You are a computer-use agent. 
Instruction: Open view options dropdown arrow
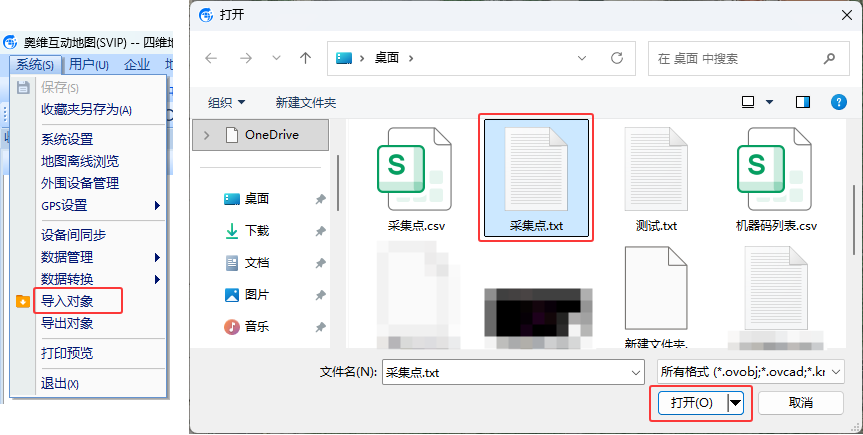769,102
